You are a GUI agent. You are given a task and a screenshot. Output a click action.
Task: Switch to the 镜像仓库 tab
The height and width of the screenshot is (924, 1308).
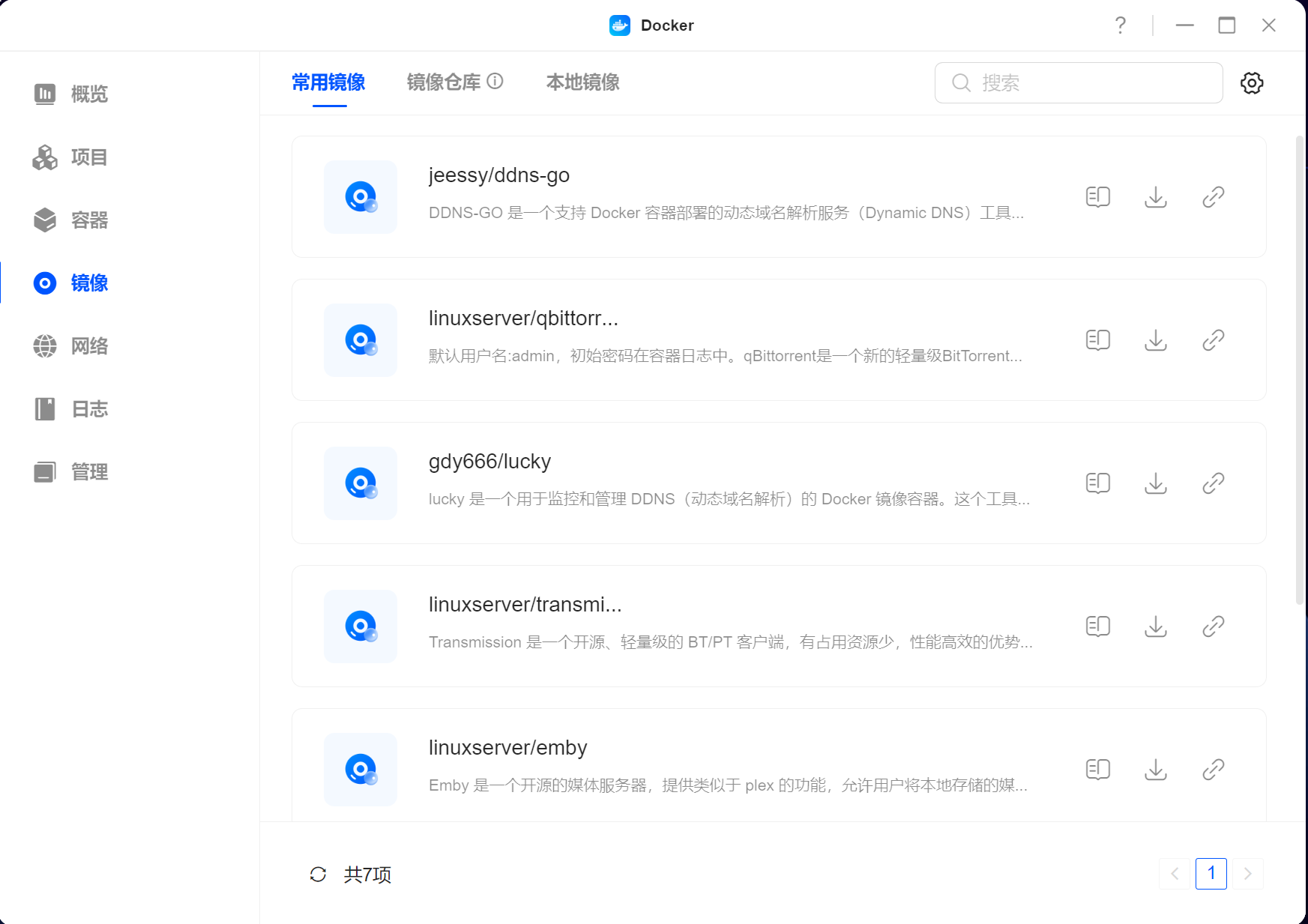coord(444,82)
